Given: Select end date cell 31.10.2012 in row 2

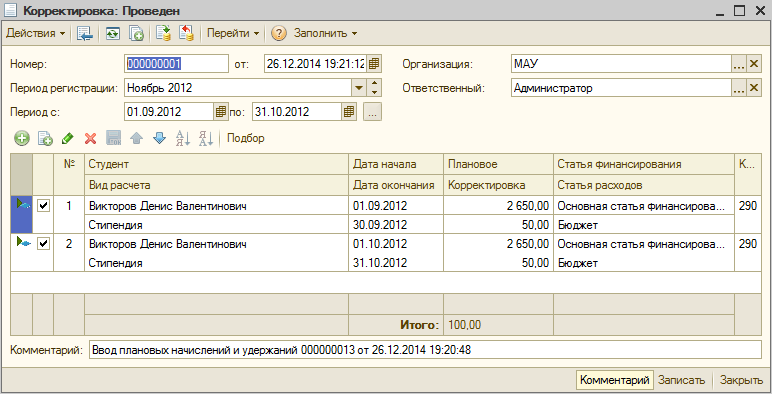Looking at the screenshot, I should (396, 263).
